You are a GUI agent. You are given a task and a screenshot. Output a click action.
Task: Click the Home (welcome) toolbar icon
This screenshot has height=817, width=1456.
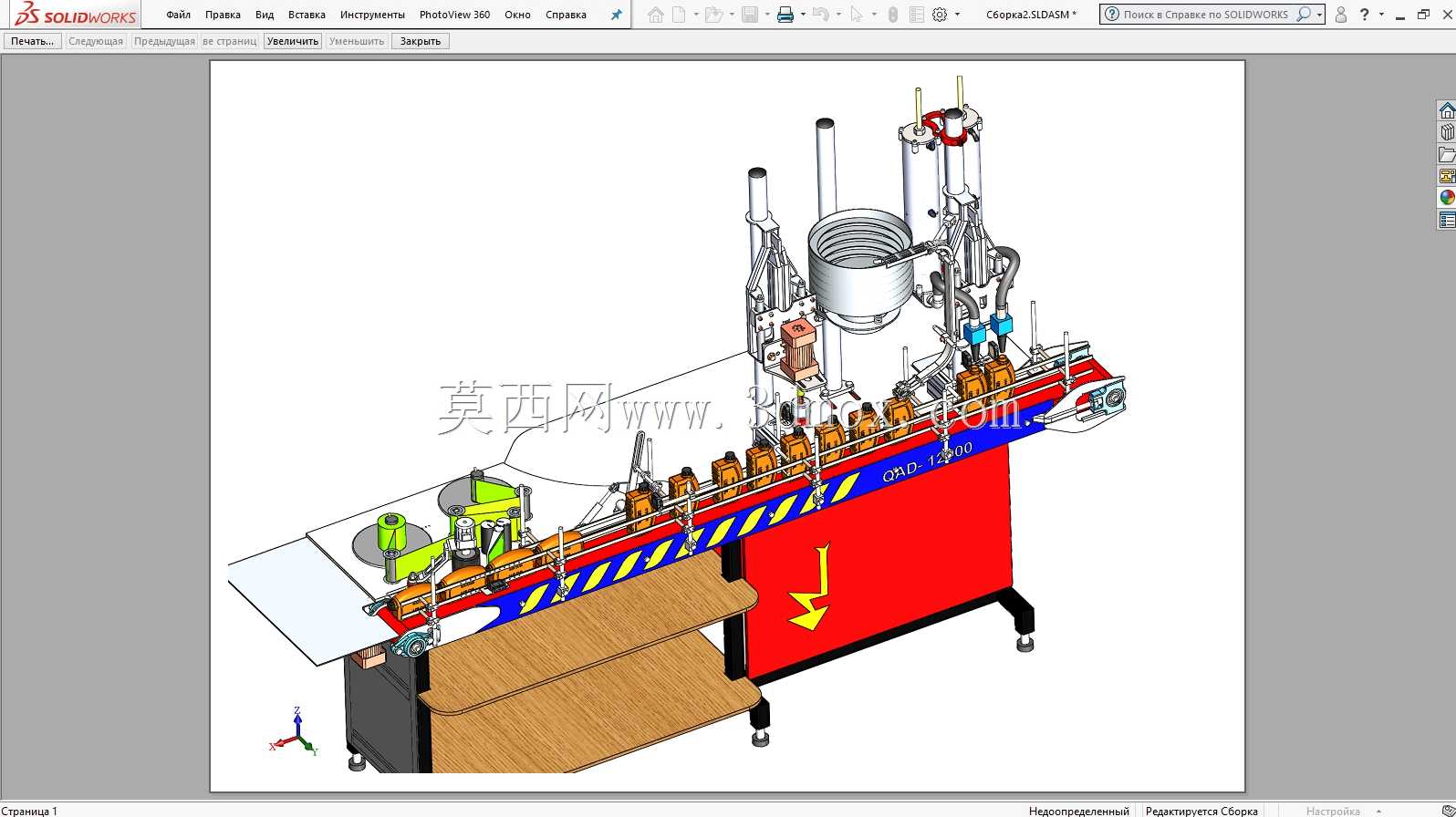pos(656,15)
